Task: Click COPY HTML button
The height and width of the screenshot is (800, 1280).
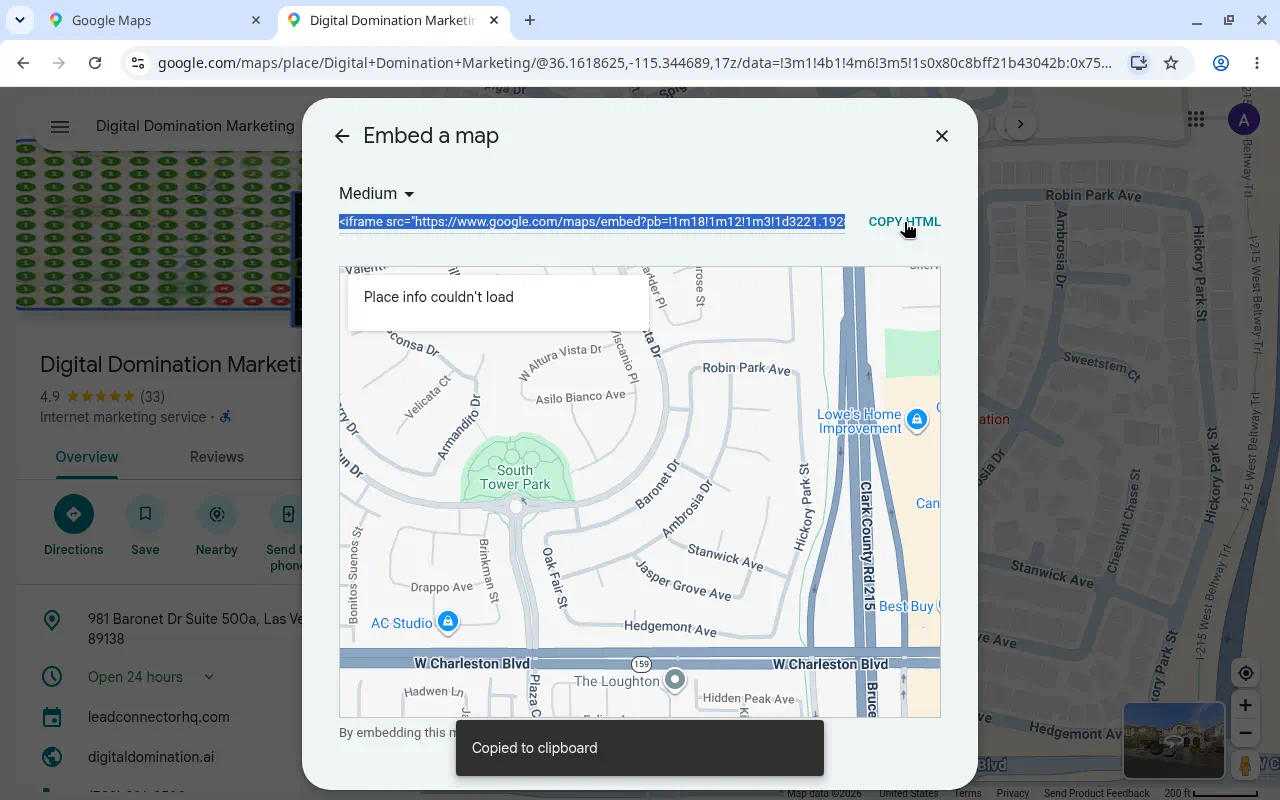Action: coord(904,222)
